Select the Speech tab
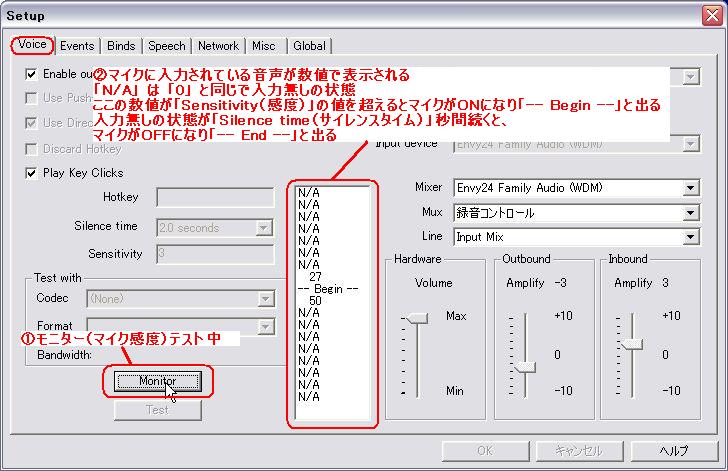The image size is (728, 471). click(166, 45)
